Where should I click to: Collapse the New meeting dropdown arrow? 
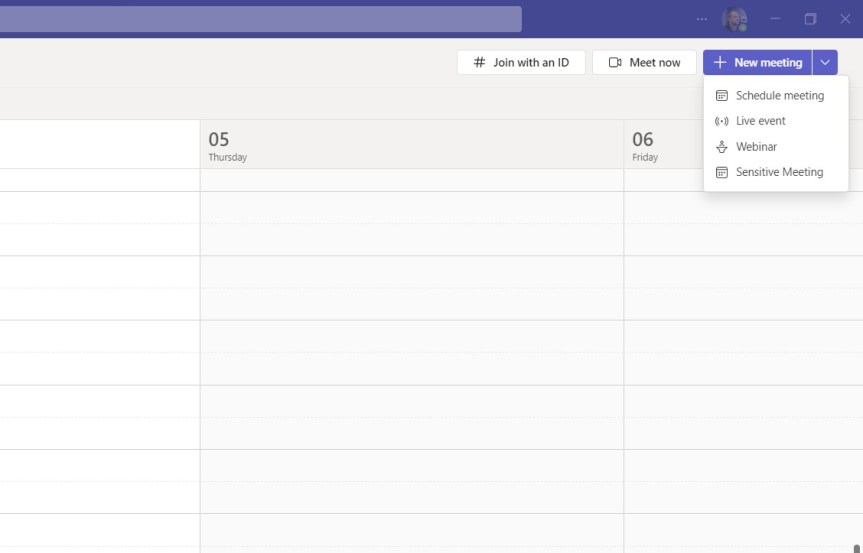(x=825, y=62)
